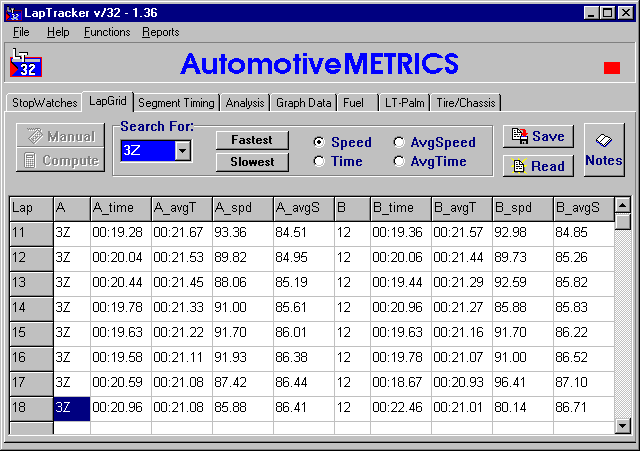The height and width of the screenshot is (451, 640).
Task: Click cell 00:22.46 in lap 18
Action: click(401, 409)
